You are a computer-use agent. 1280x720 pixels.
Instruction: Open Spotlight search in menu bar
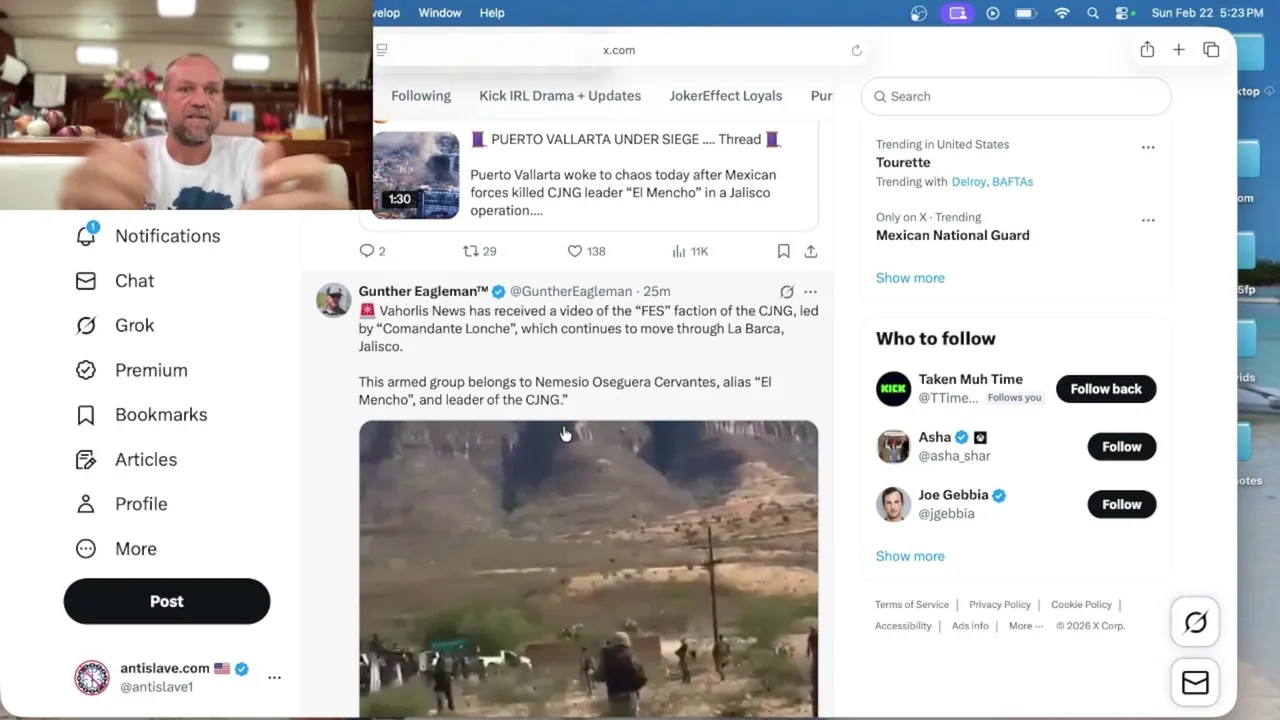[1093, 13]
